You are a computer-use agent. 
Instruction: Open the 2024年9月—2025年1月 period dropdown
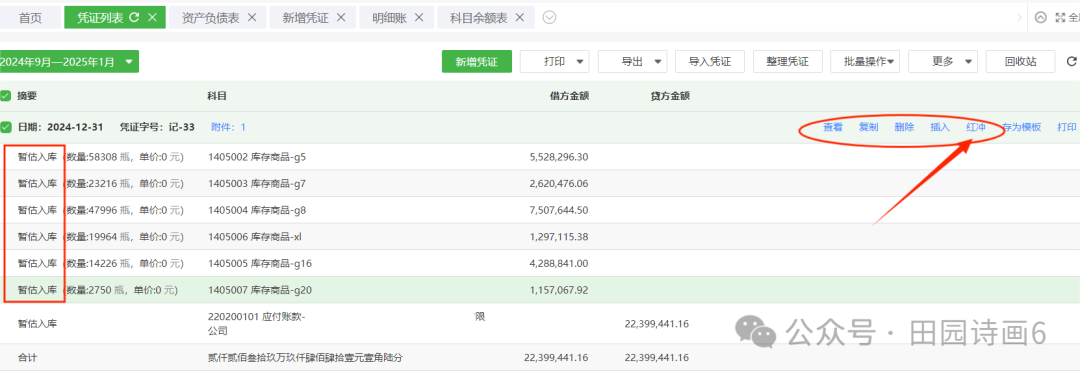[x=69, y=61]
